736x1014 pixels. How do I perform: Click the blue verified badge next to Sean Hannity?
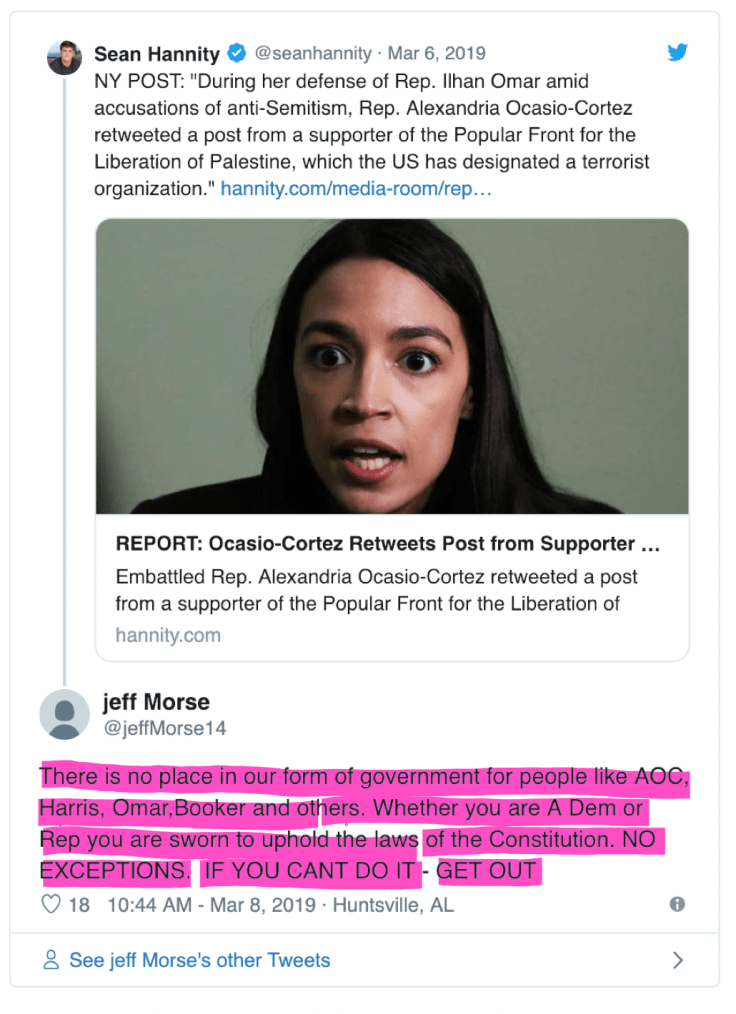235,54
